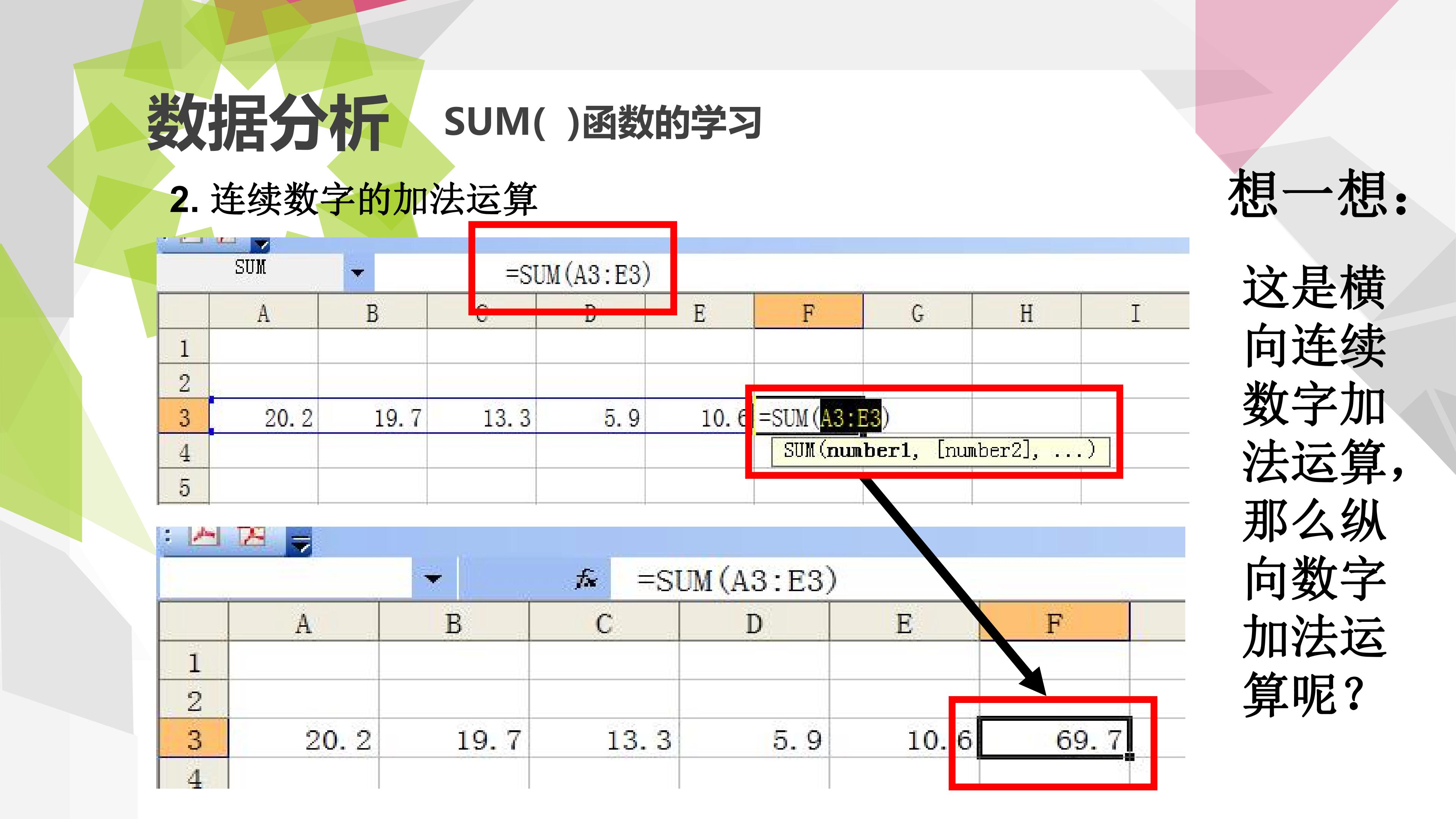Click Select All corner in upper spreadsheet
The height and width of the screenshot is (819, 1456).
184,311
